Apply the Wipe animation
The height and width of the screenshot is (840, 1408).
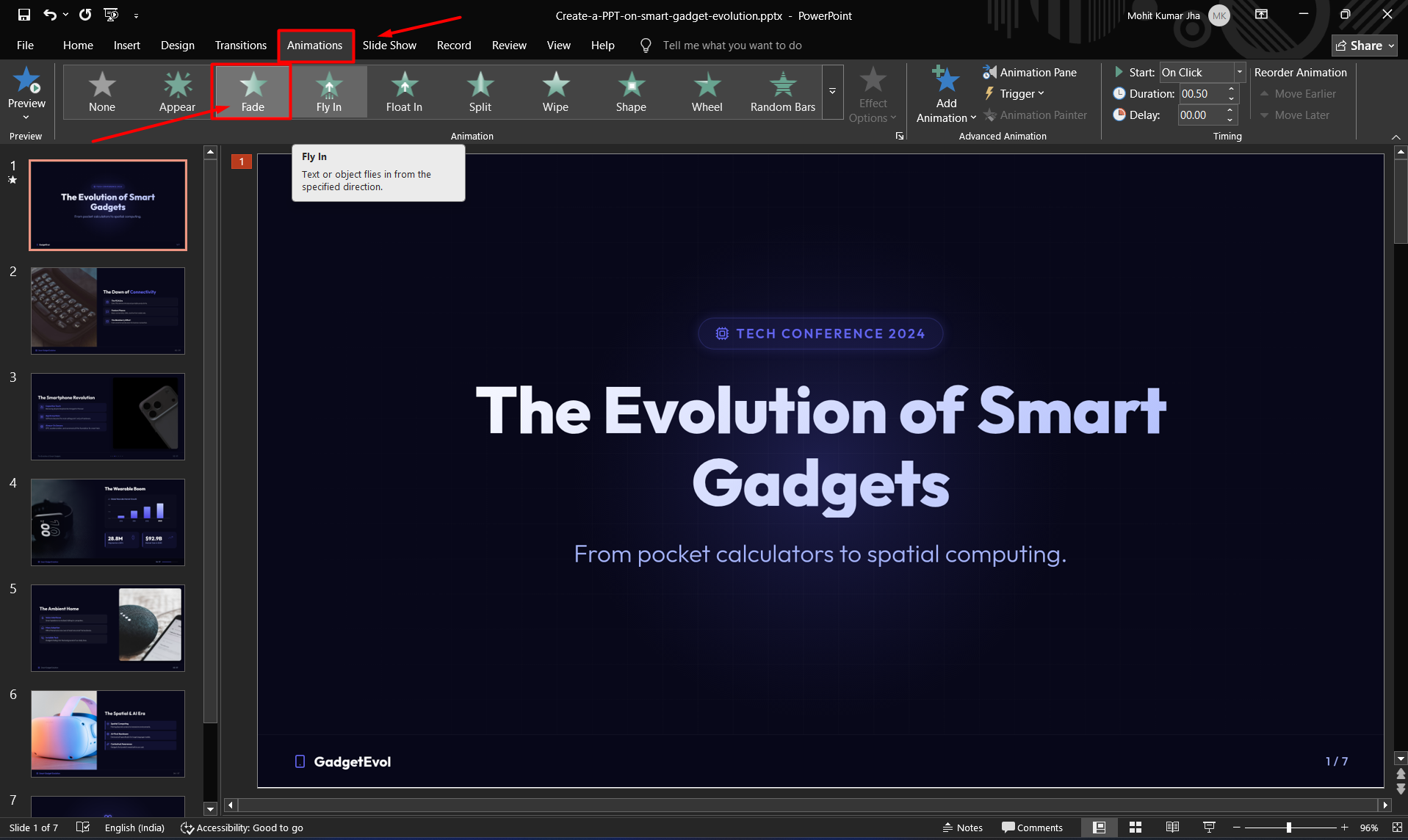click(555, 92)
